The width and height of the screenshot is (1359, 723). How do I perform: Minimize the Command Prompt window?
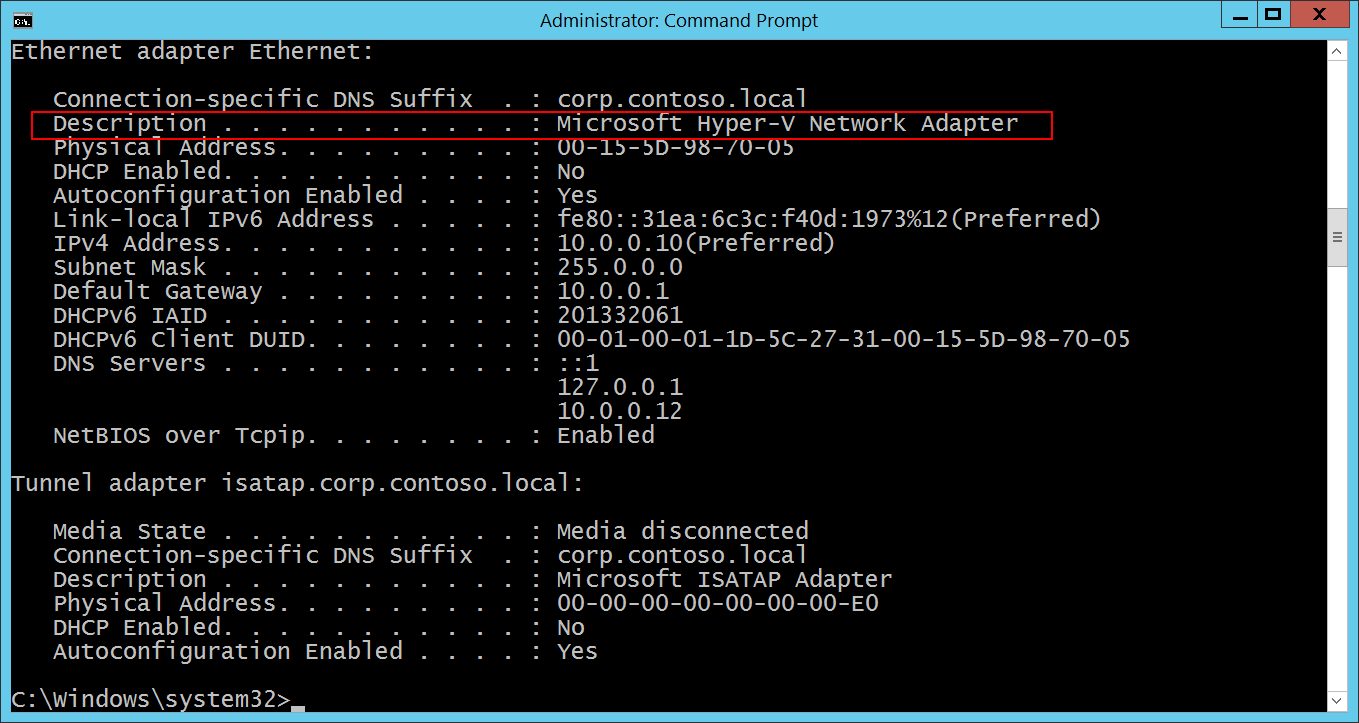pos(1240,16)
